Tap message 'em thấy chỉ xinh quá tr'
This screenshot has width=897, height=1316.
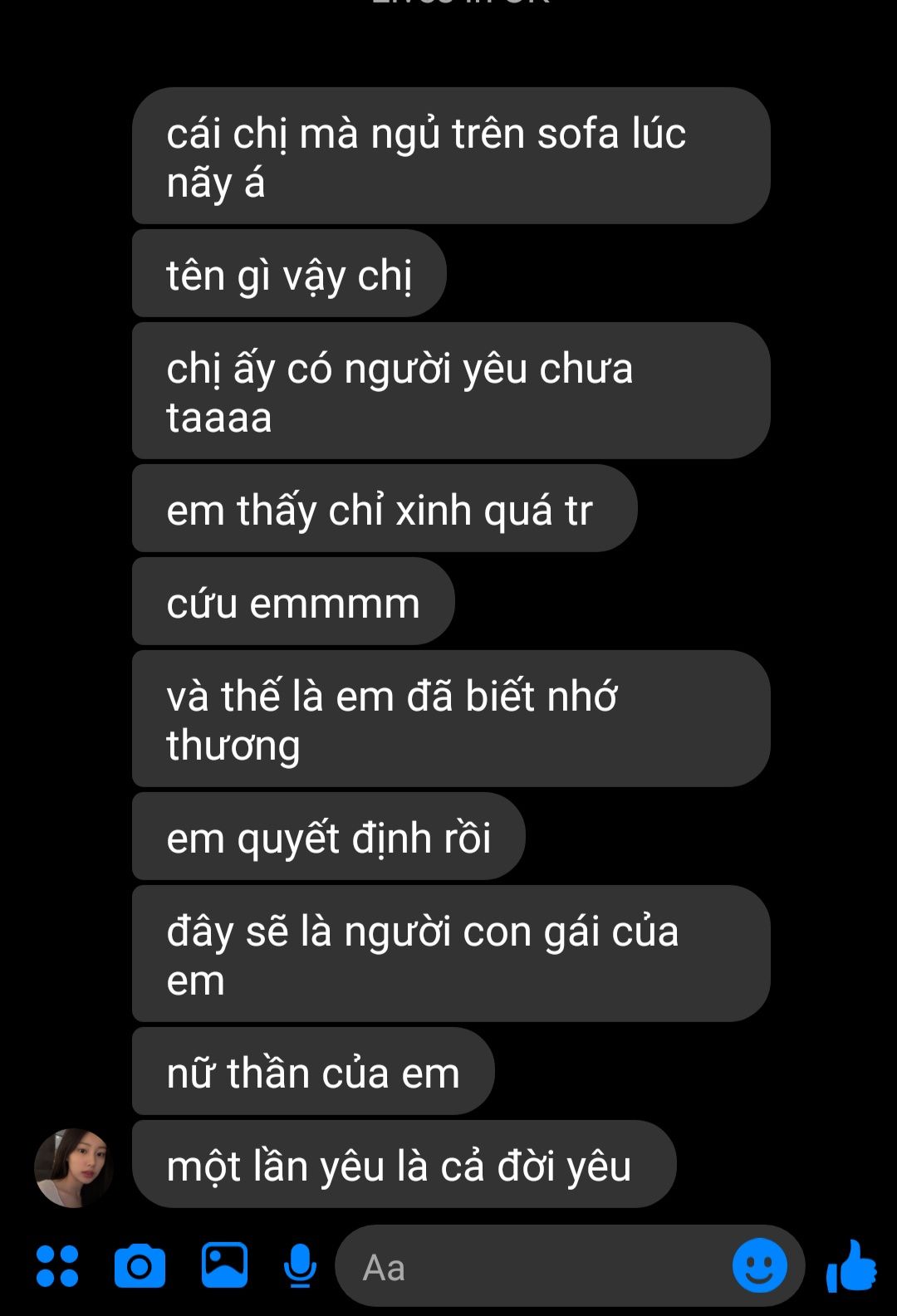click(385, 509)
